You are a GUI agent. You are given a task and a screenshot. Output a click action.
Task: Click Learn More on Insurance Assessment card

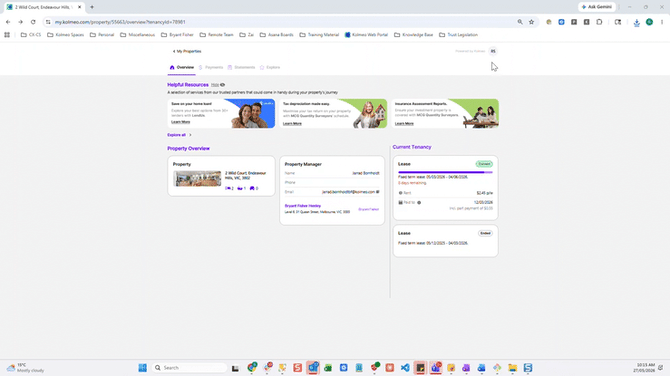click(404, 123)
